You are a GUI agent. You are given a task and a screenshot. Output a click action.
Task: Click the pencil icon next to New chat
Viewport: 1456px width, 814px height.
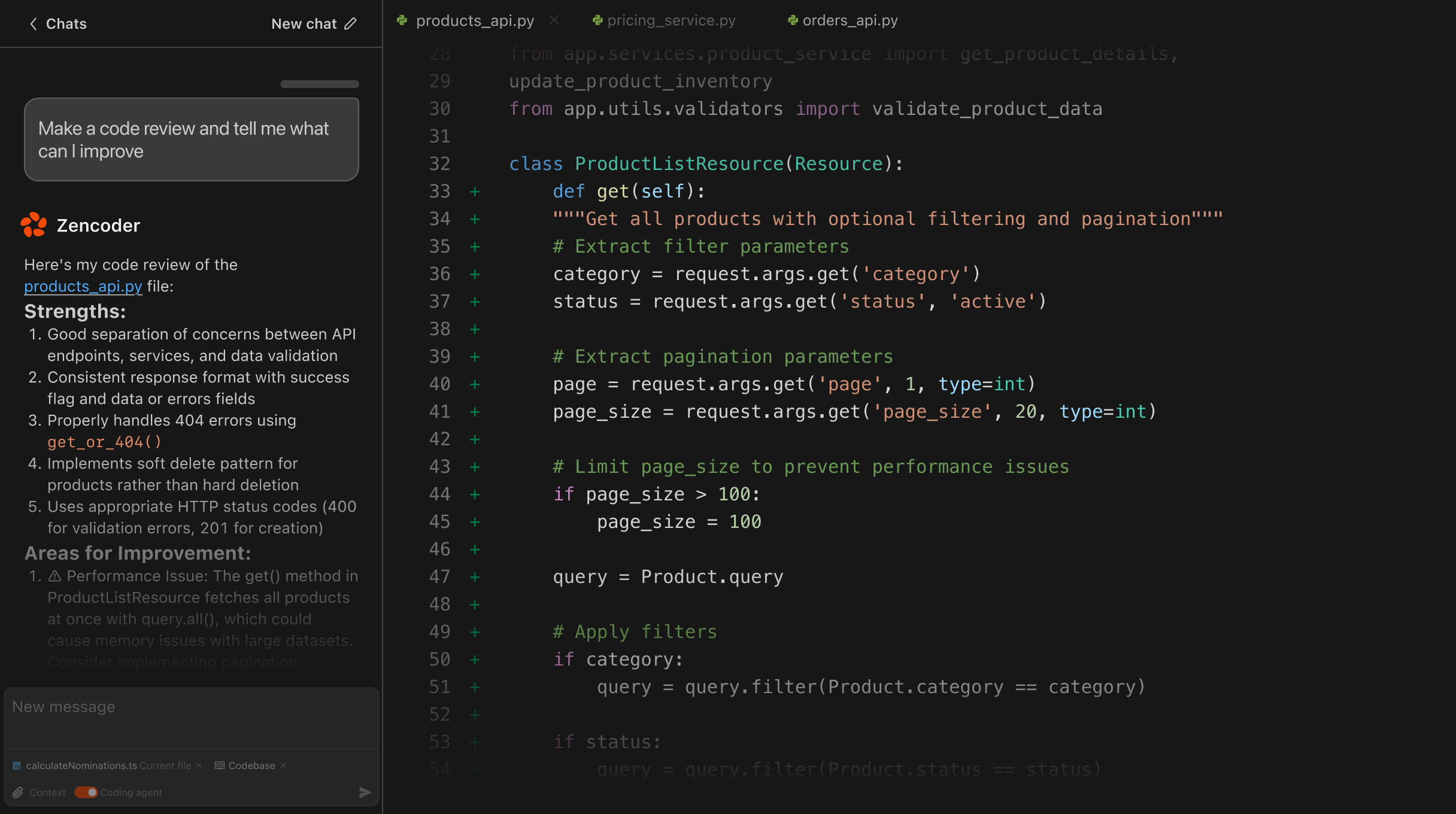point(350,23)
